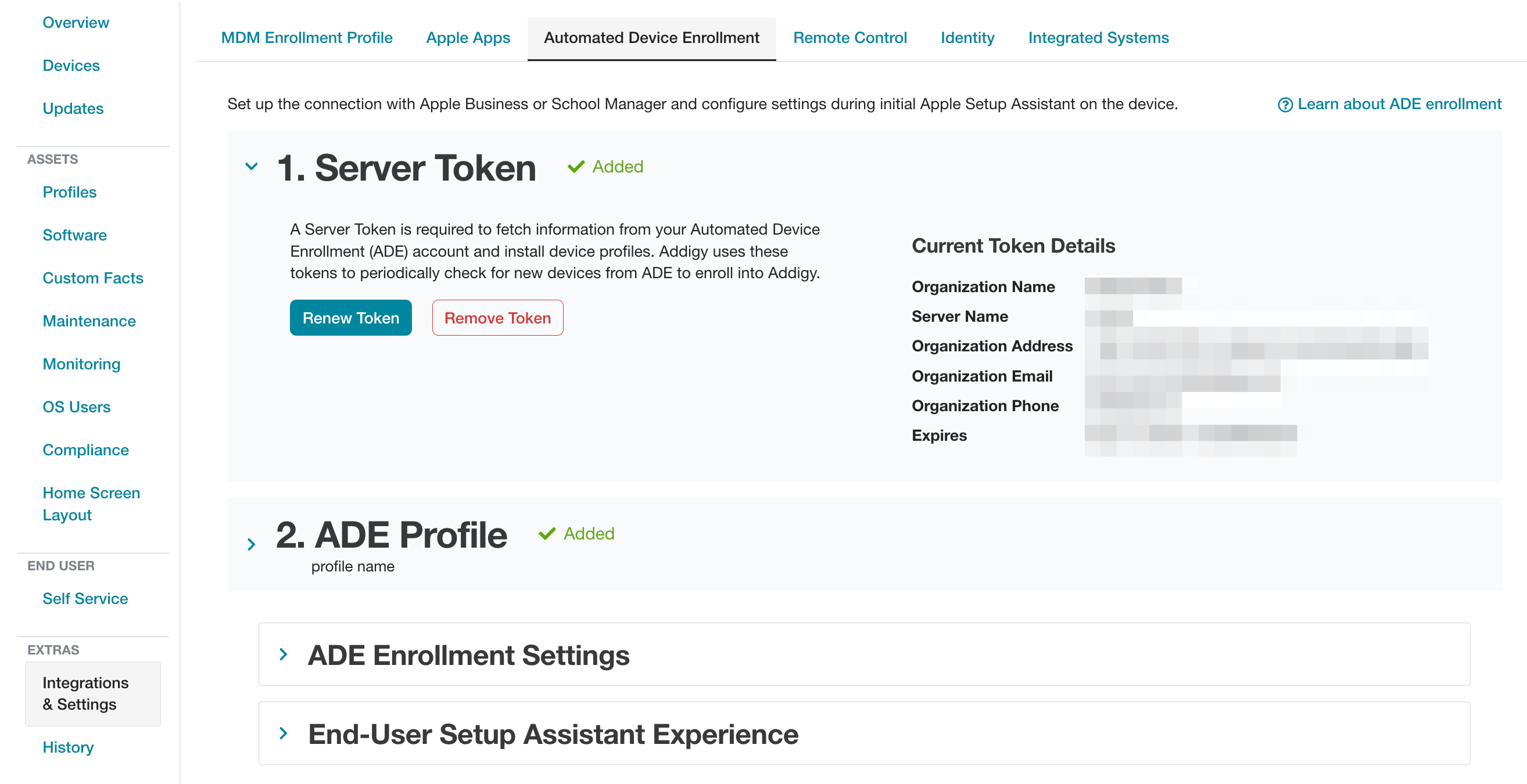Open the Integrated Systems tab
1527x784 pixels.
[1099, 37]
